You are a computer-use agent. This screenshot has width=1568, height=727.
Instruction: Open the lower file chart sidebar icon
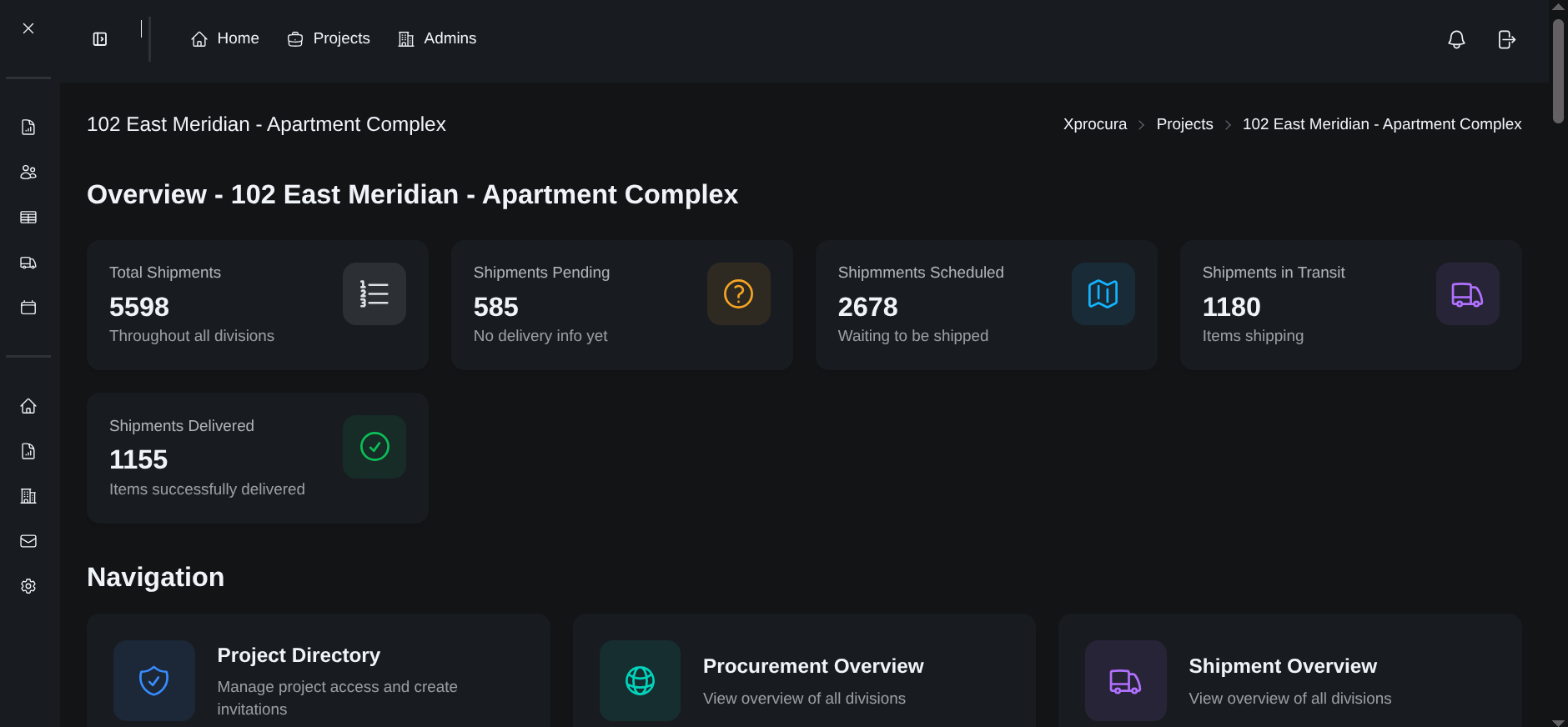click(x=28, y=451)
